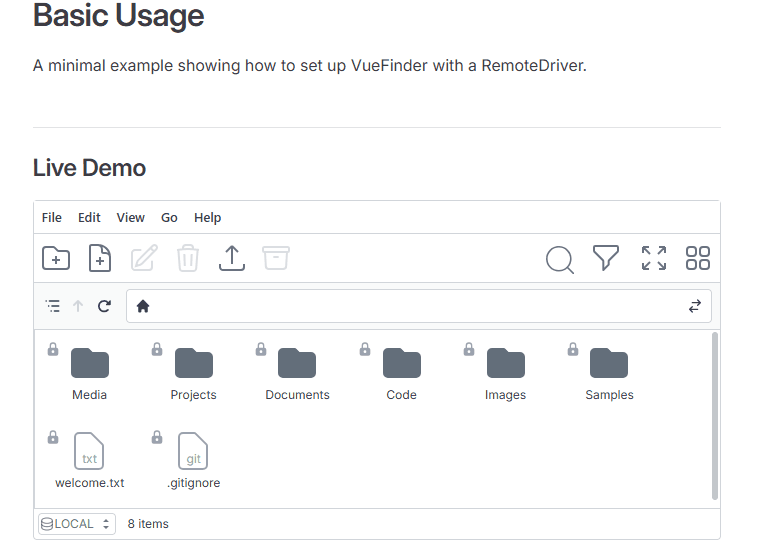Select the Documents folder
Image resolution: width=758 pixels, height=552 pixels.
297,363
